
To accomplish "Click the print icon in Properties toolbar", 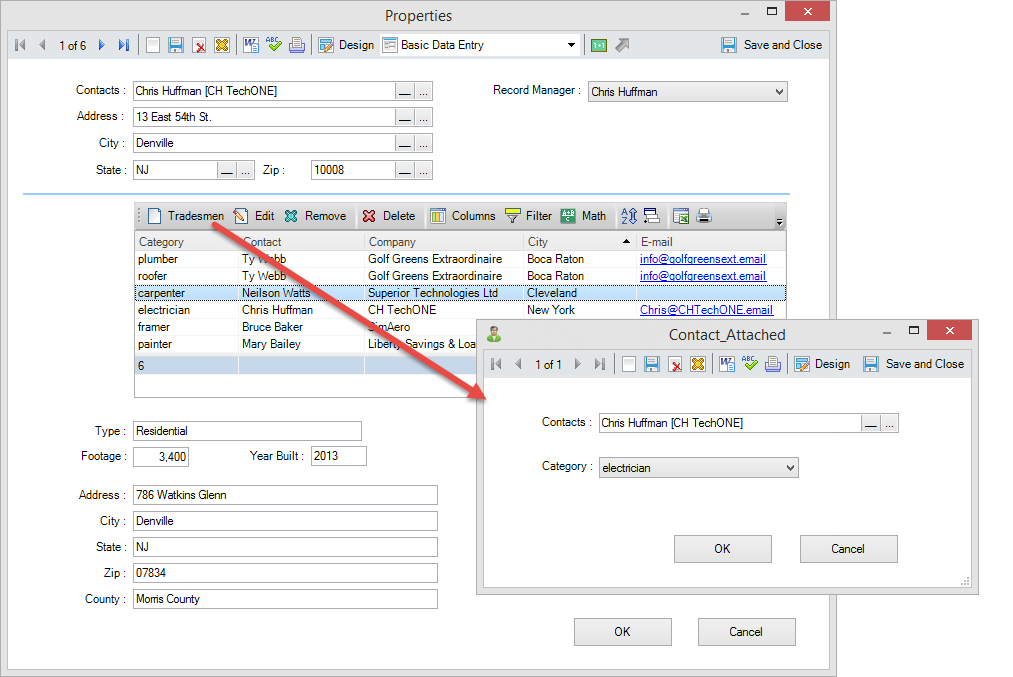I will tap(297, 45).
